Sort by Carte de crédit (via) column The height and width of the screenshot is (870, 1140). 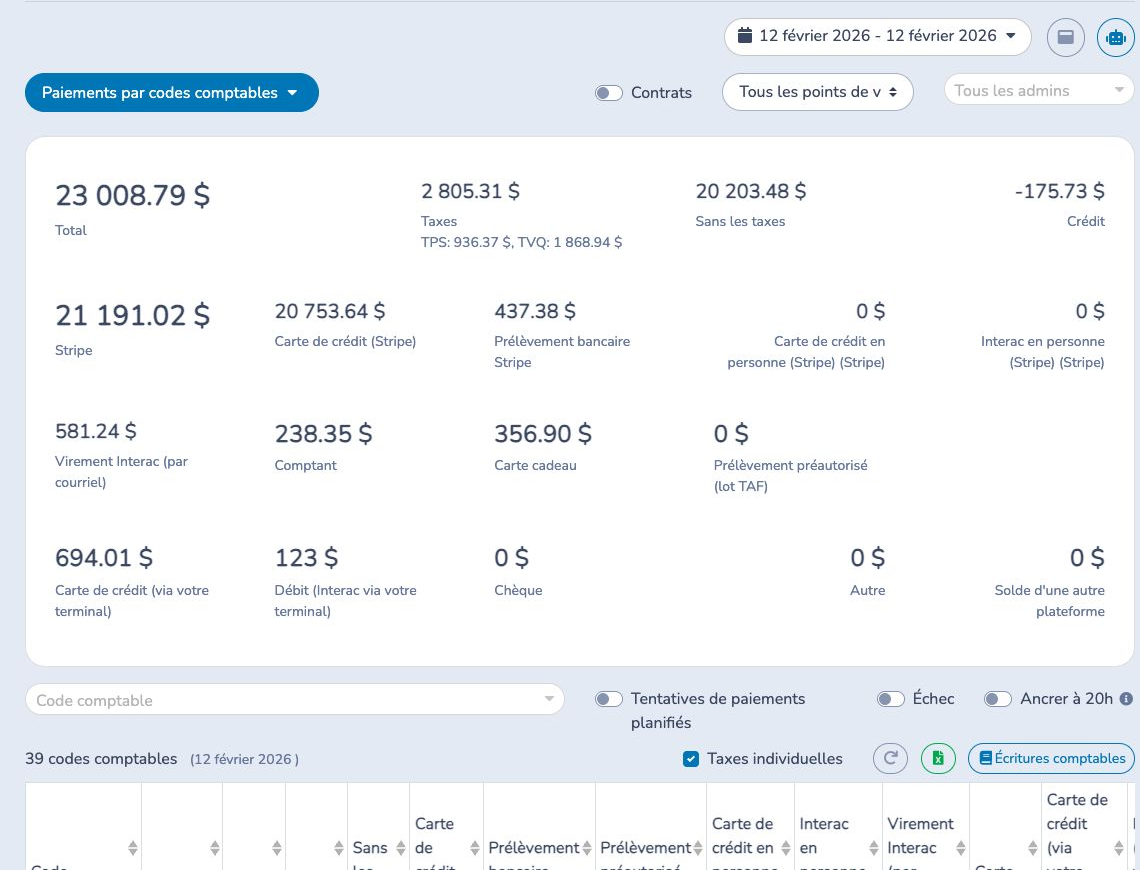pyautogui.click(x=1119, y=847)
